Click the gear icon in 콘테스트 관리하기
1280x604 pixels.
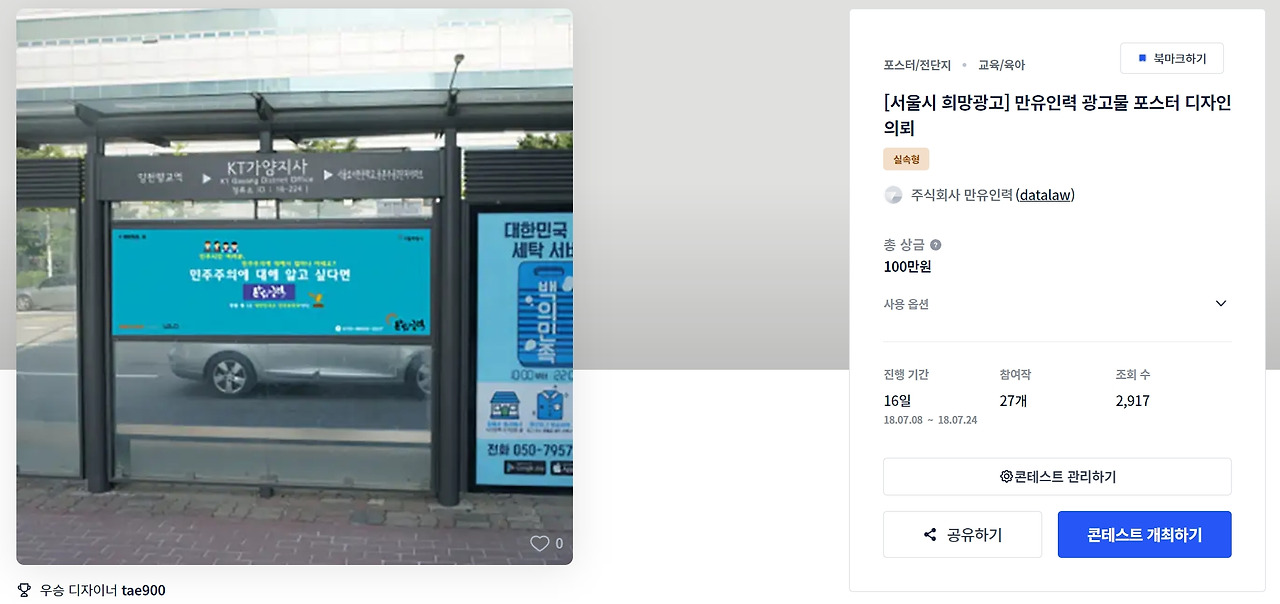point(1006,477)
